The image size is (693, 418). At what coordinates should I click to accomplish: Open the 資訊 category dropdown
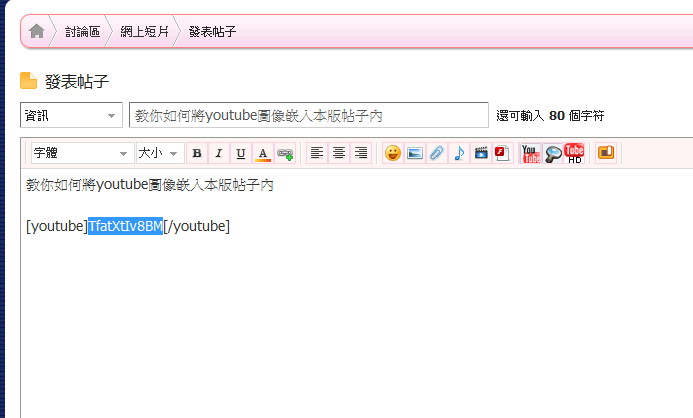71,115
